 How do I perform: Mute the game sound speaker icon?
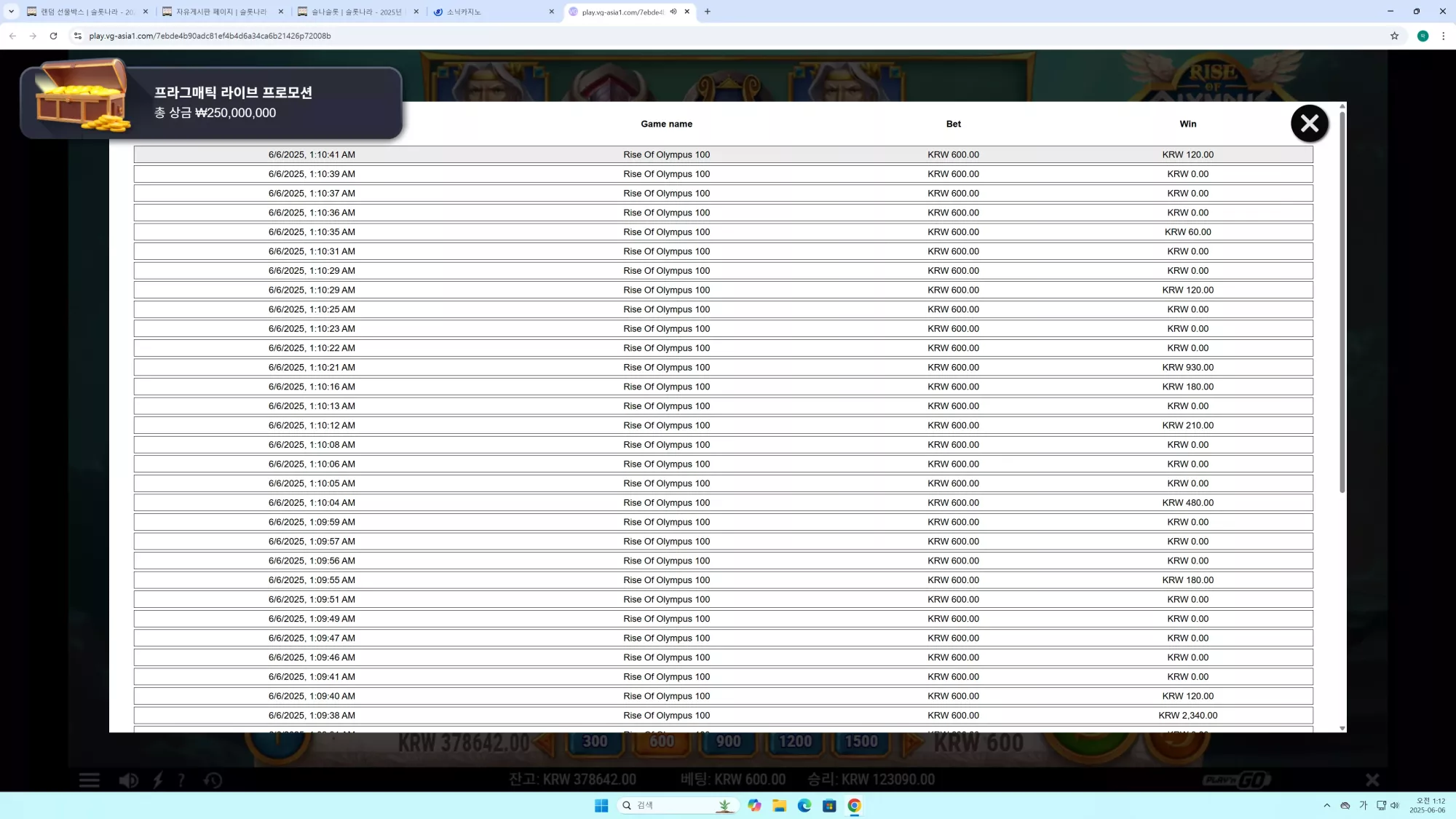pyautogui.click(x=128, y=780)
